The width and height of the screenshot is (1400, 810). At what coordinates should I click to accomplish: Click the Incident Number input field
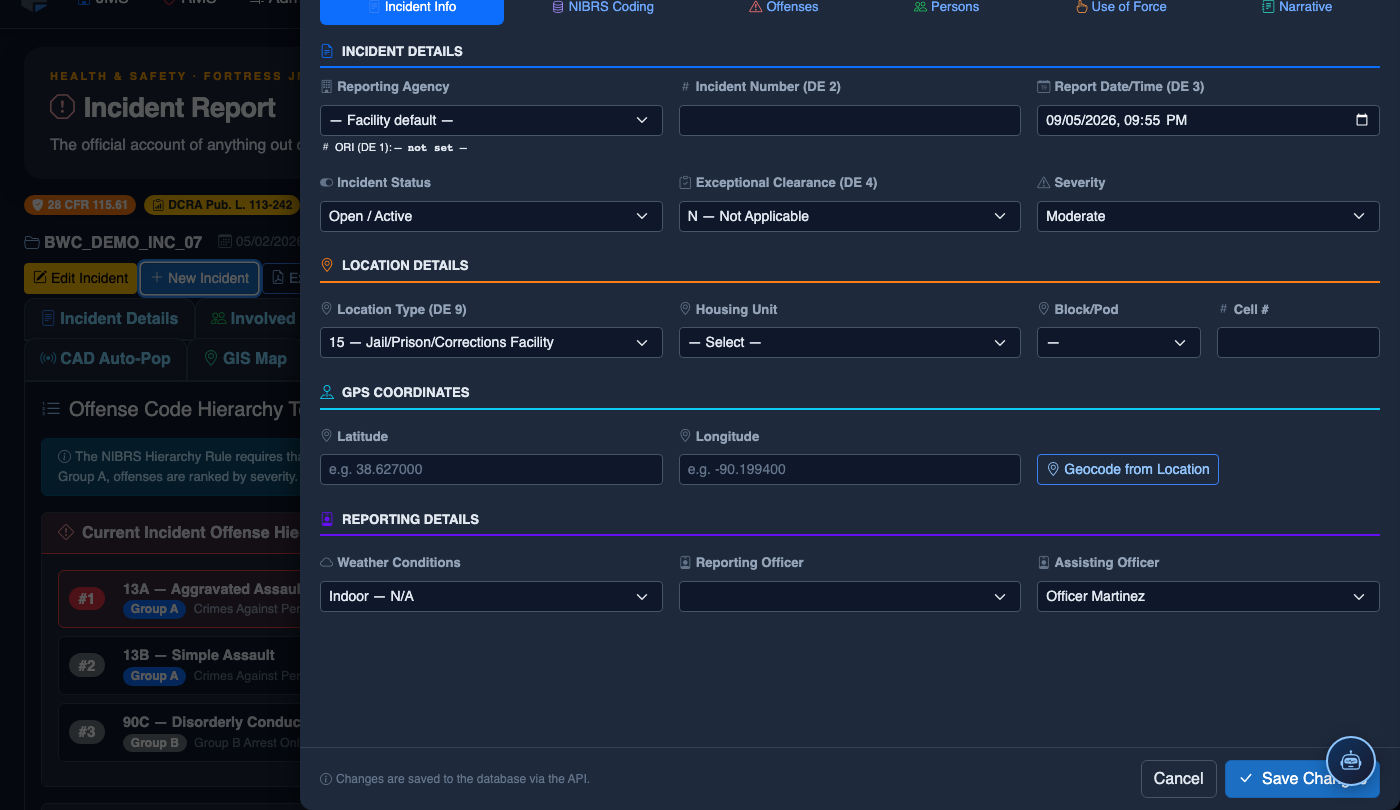tap(850, 120)
